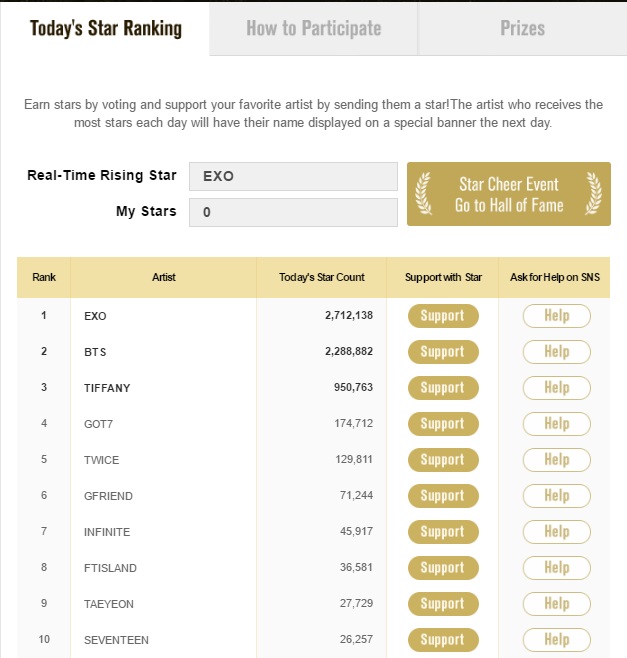Click Support button for TIFFANY
The width and height of the screenshot is (627, 658).
pyautogui.click(x=443, y=388)
